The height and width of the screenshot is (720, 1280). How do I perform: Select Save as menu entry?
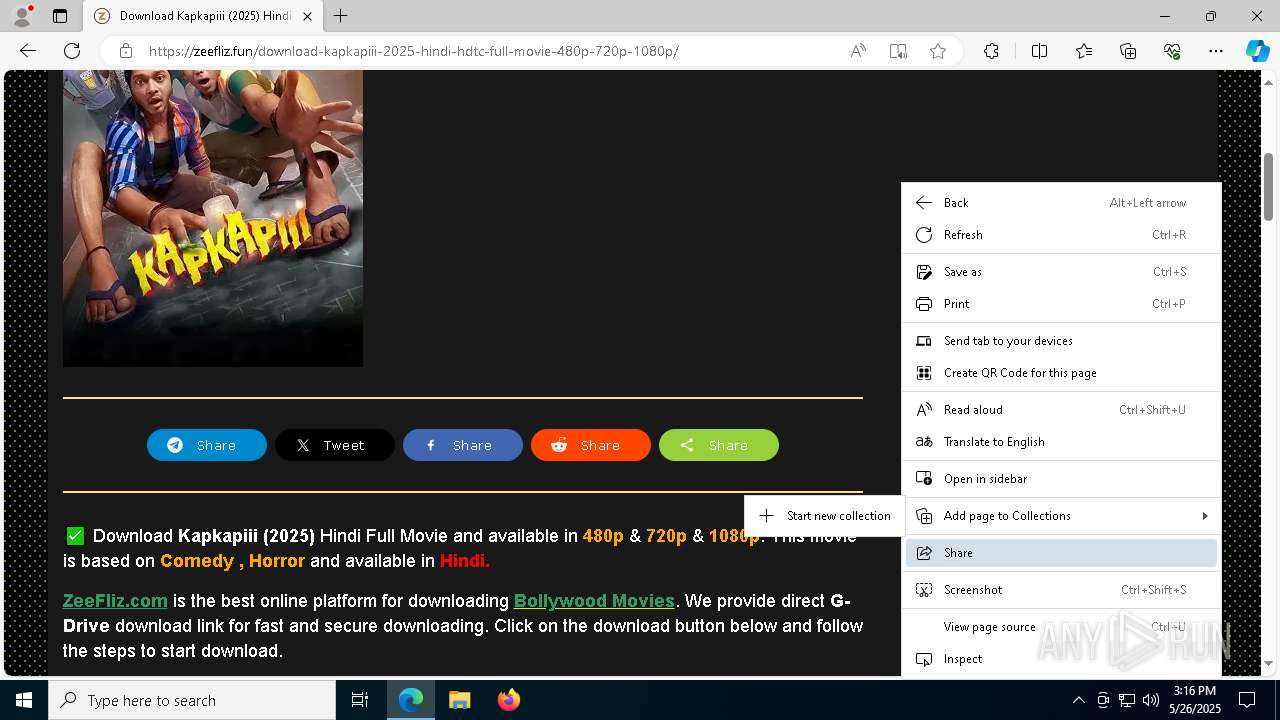(x=1061, y=272)
